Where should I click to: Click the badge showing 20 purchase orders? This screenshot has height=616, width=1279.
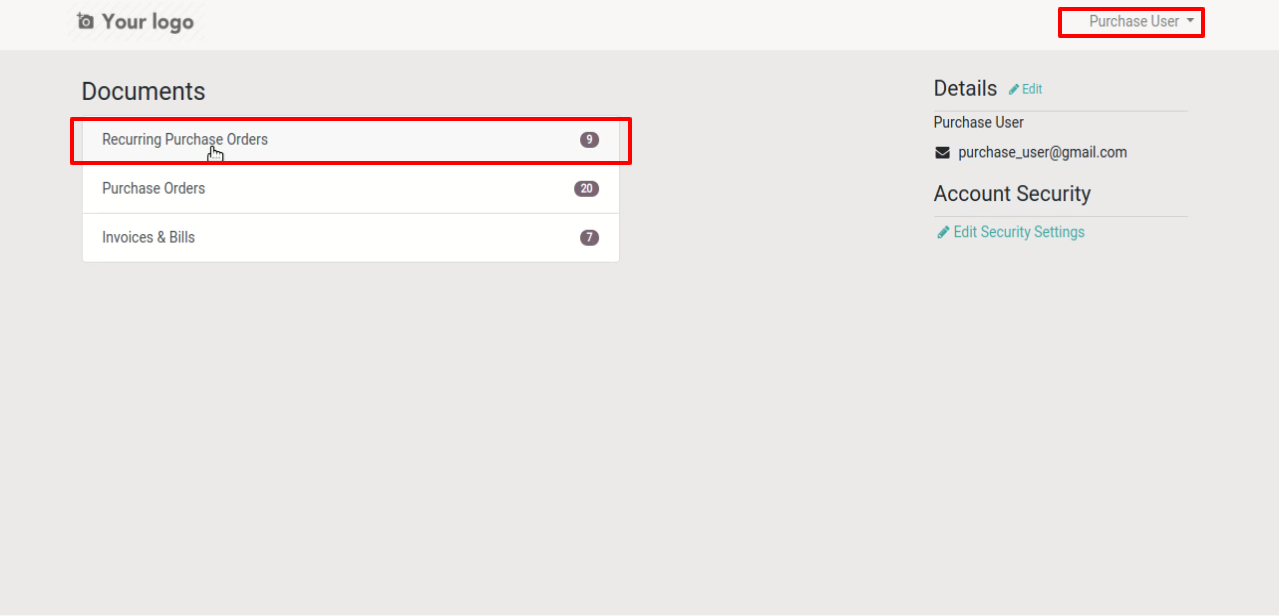tap(586, 189)
